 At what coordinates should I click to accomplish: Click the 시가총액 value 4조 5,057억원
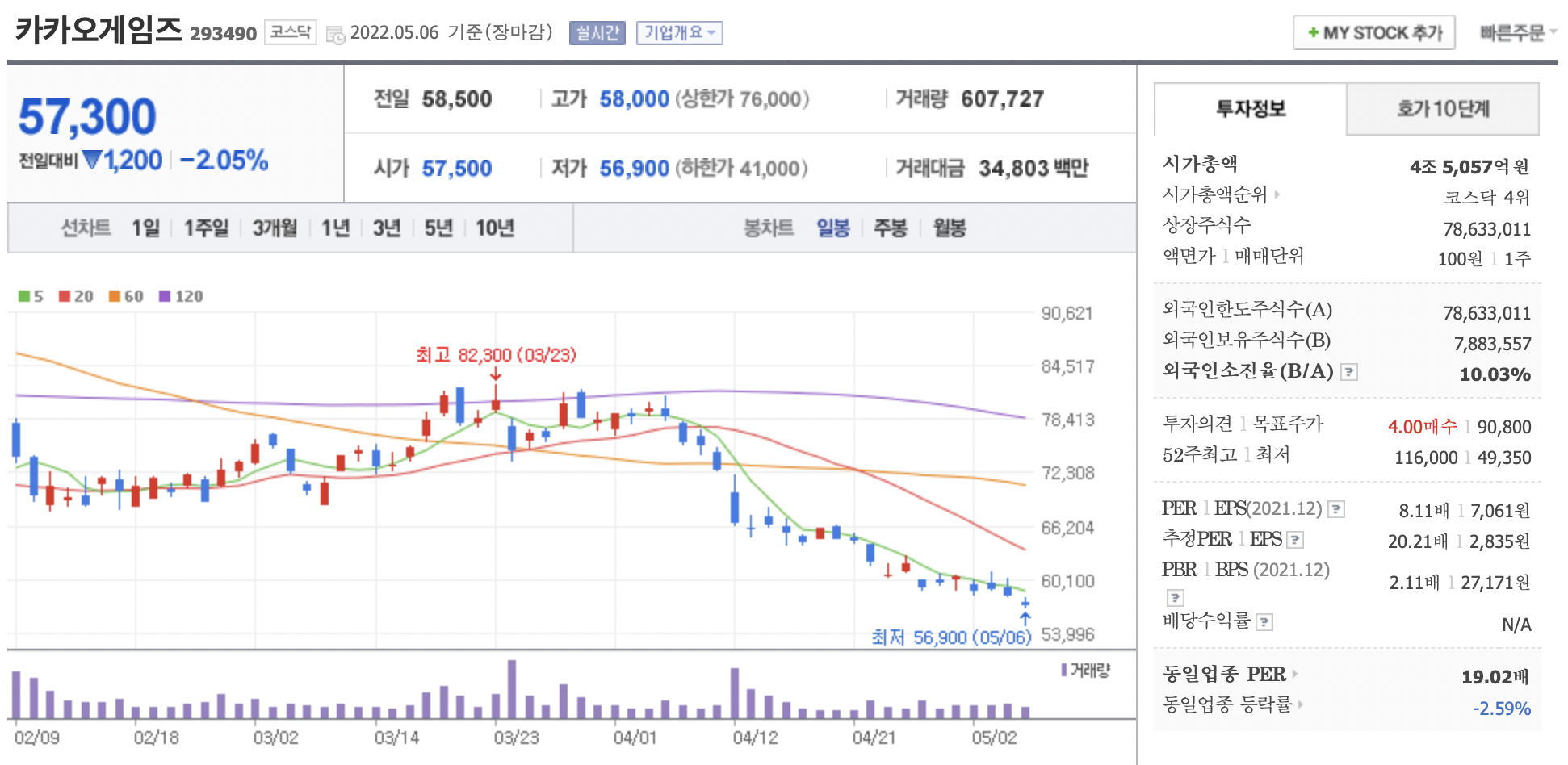click(x=1469, y=167)
